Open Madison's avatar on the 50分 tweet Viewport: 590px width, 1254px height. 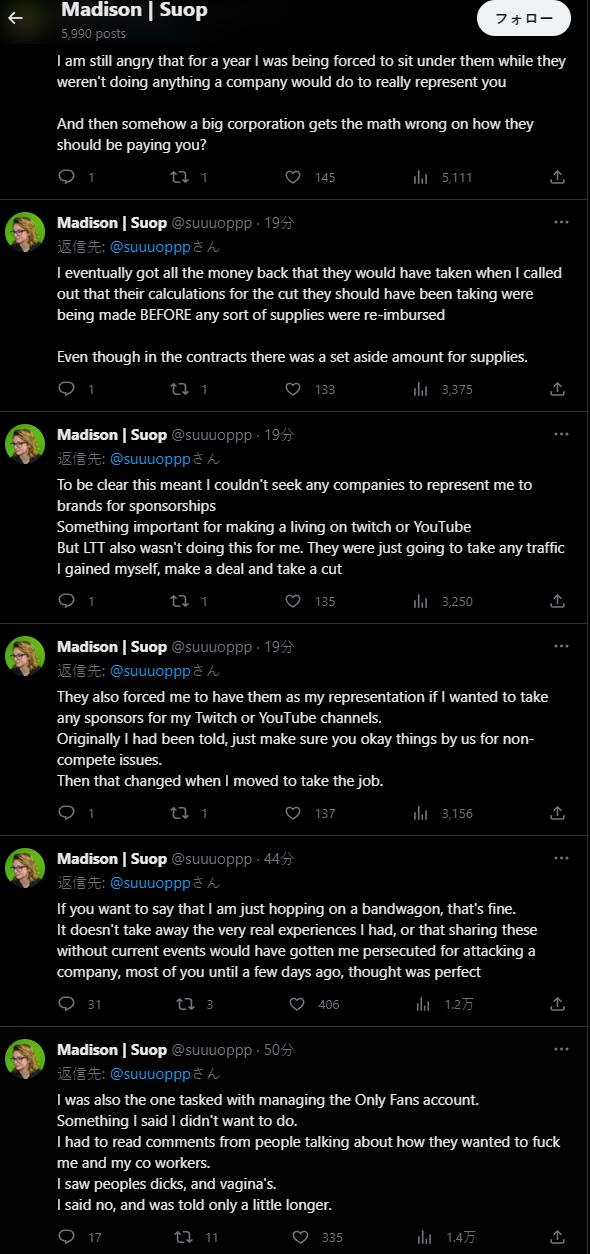pyautogui.click(x=26, y=1059)
